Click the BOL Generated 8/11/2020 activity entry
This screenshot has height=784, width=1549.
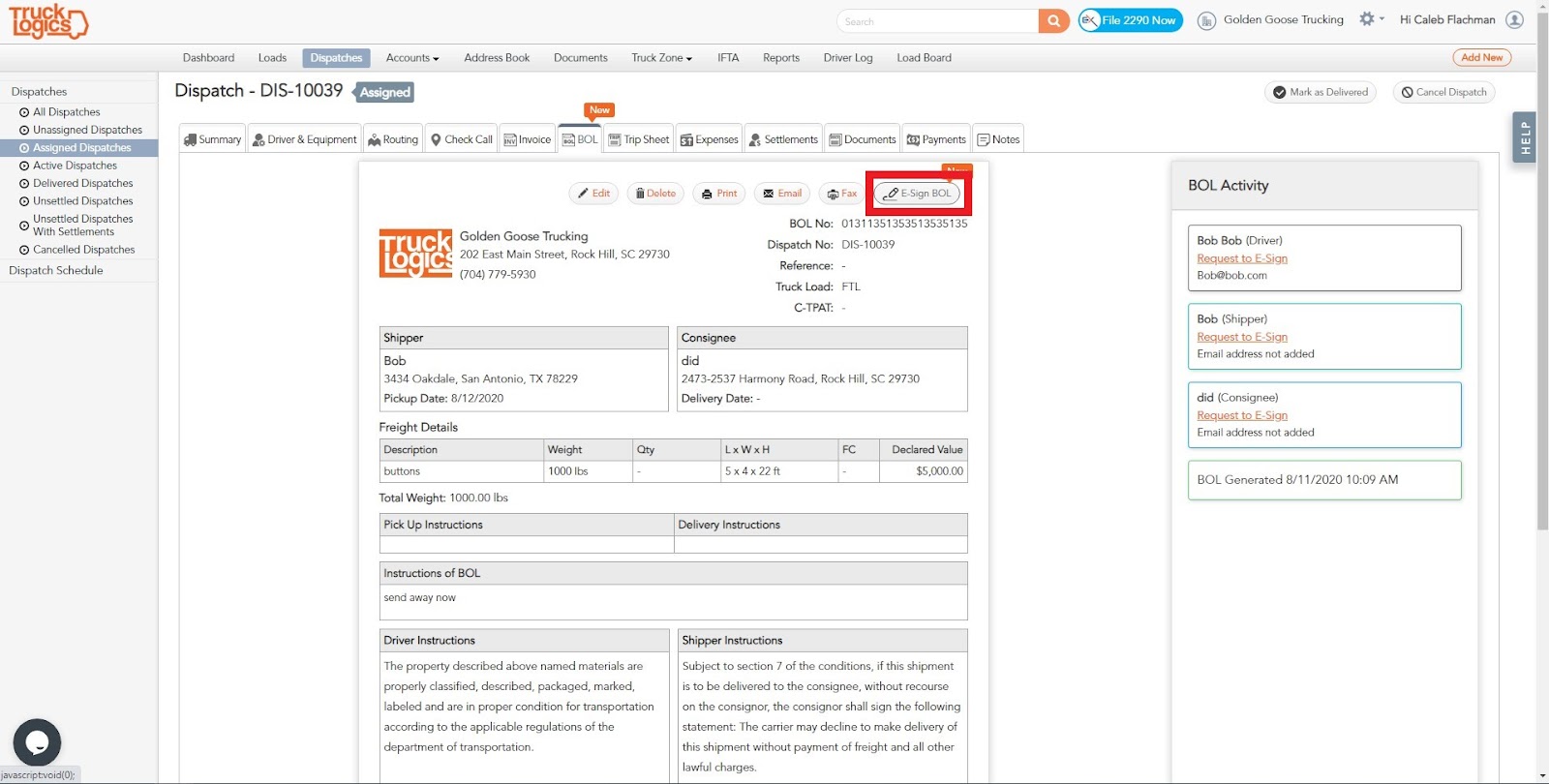point(1324,480)
